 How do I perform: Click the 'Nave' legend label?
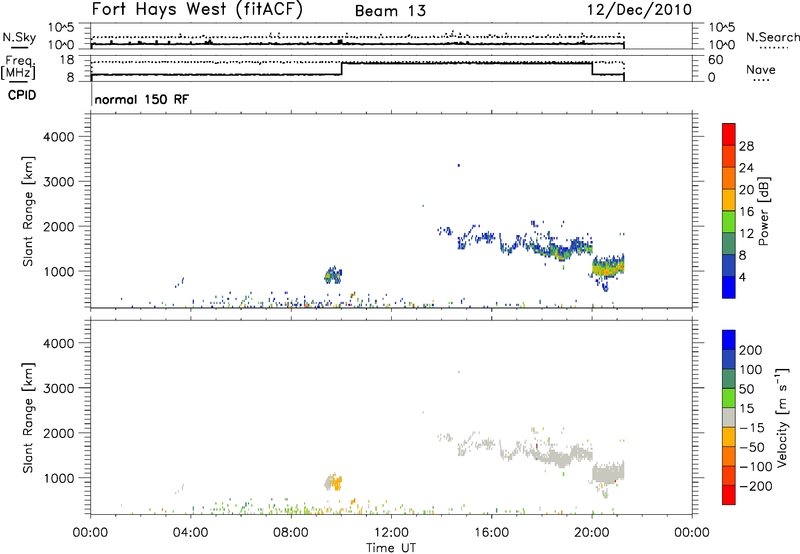coord(761,69)
